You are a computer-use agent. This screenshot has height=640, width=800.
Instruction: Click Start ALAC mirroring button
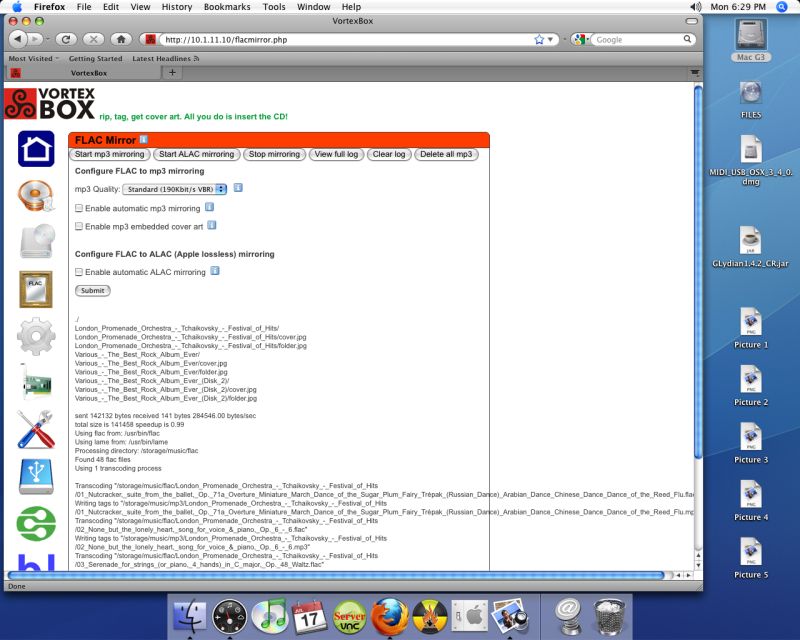click(196, 154)
